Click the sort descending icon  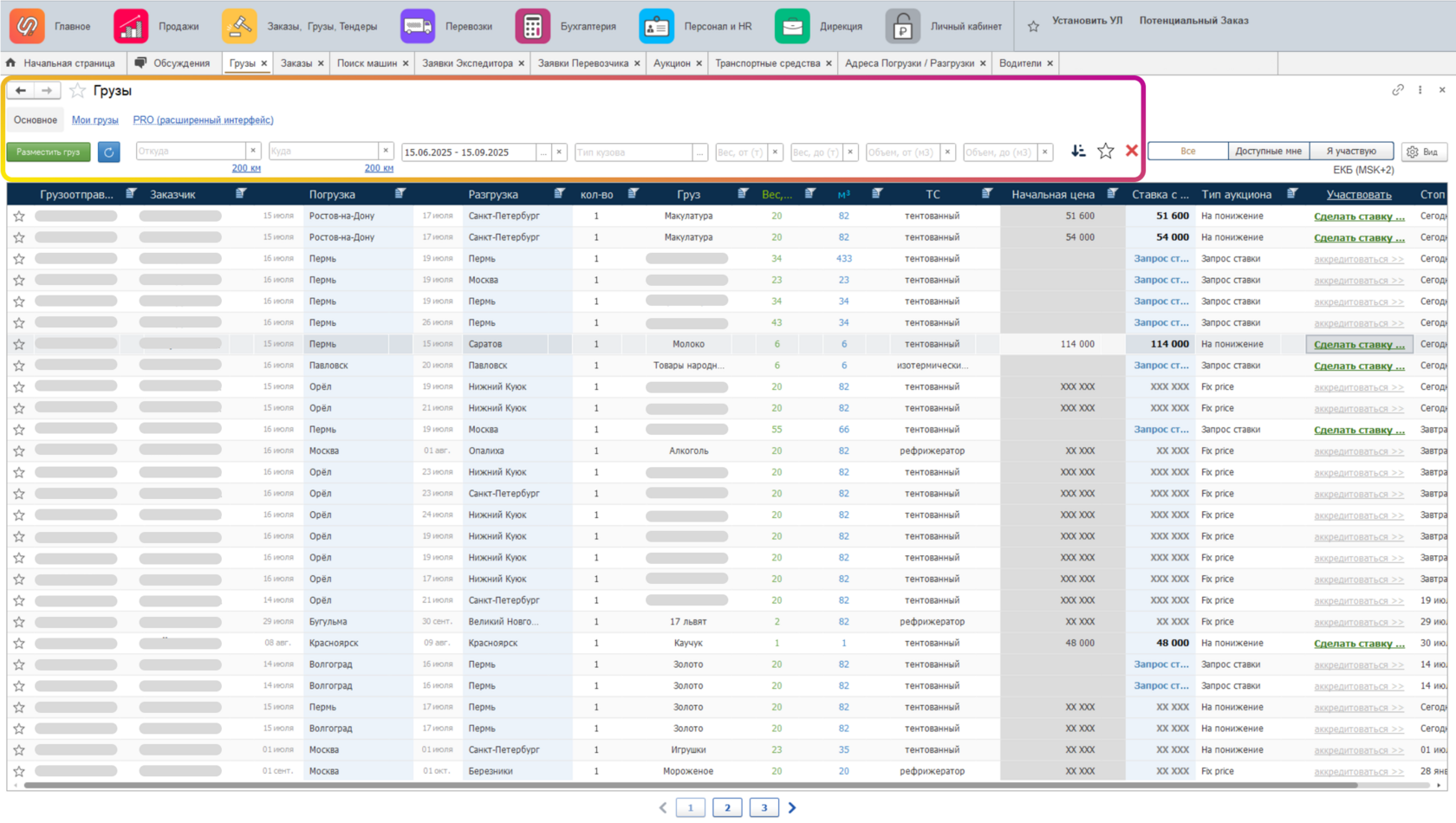(1078, 151)
